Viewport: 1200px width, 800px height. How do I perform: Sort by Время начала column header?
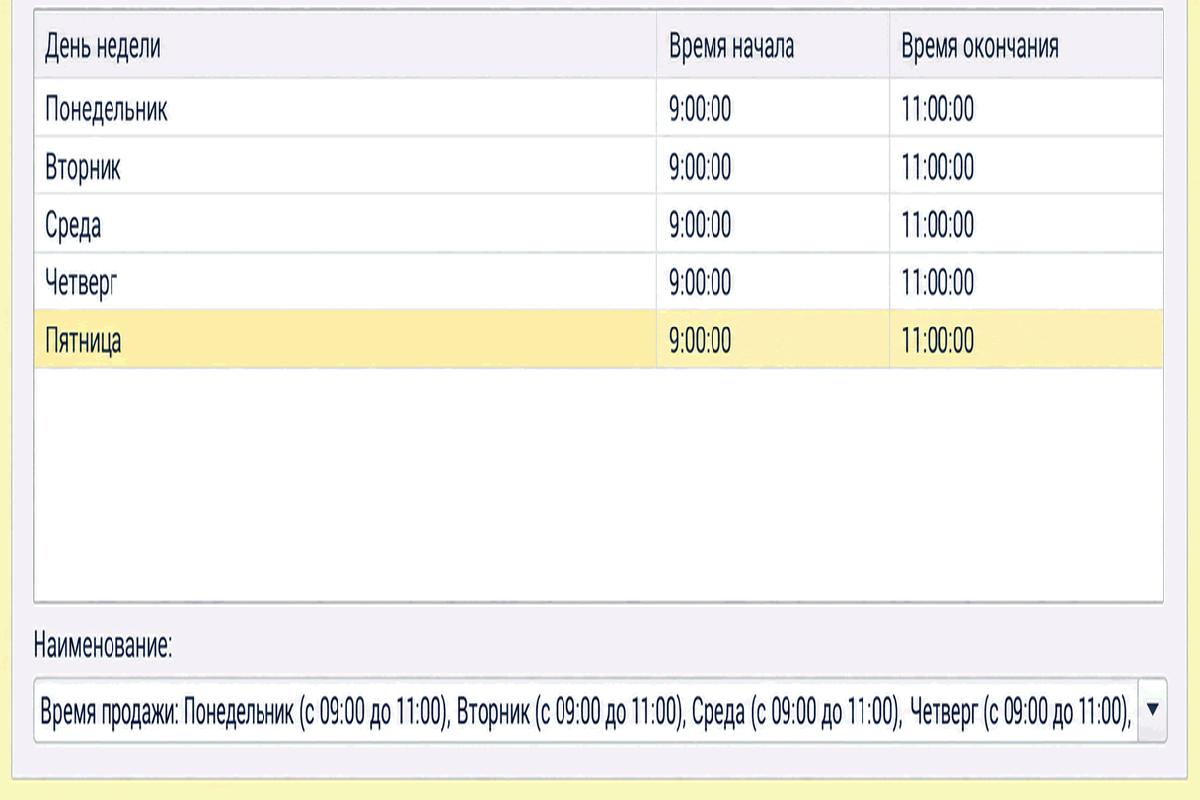click(773, 47)
